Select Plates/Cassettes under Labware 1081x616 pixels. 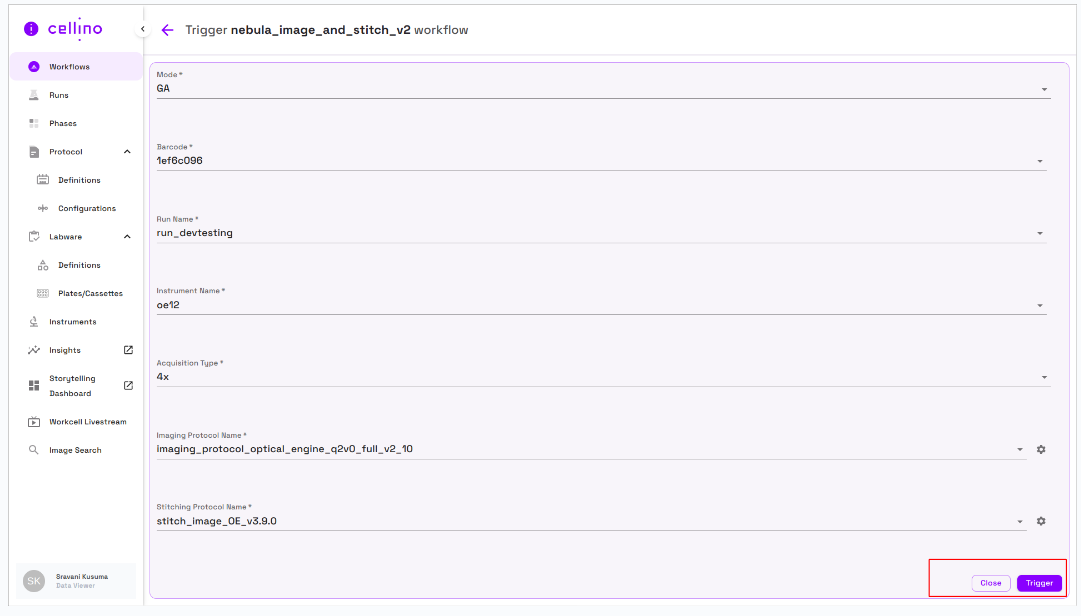tap(90, 294)
